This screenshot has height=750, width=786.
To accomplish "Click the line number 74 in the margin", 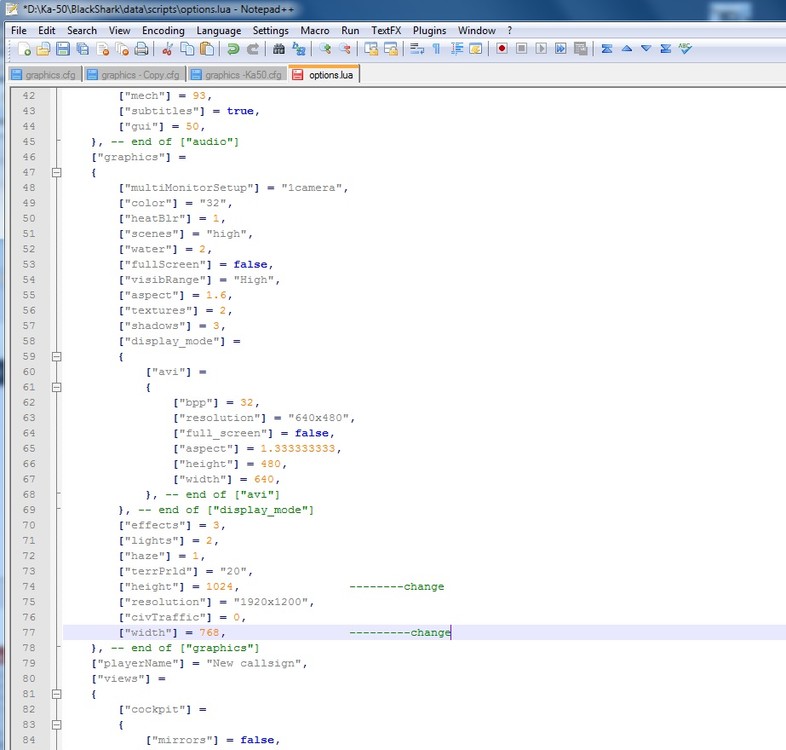I will pyautogui.click(x=27, y=586).
